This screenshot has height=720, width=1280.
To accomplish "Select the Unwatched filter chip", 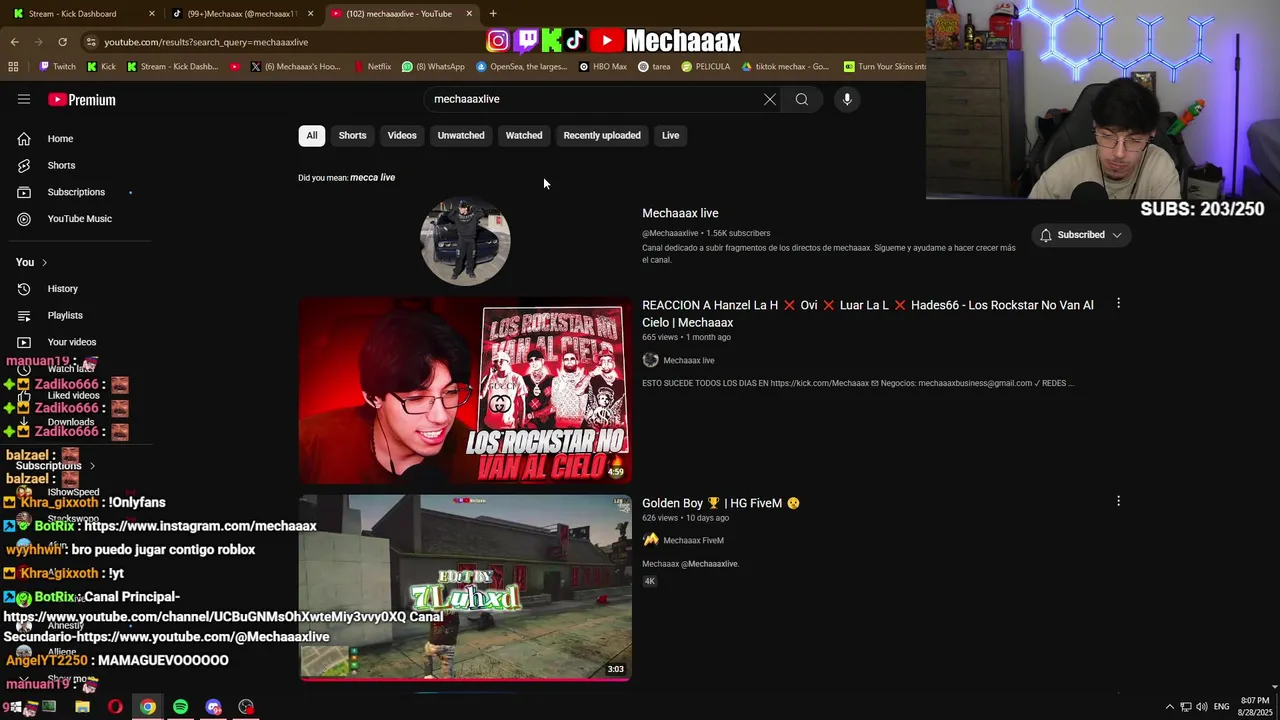I will click(461, 136).
